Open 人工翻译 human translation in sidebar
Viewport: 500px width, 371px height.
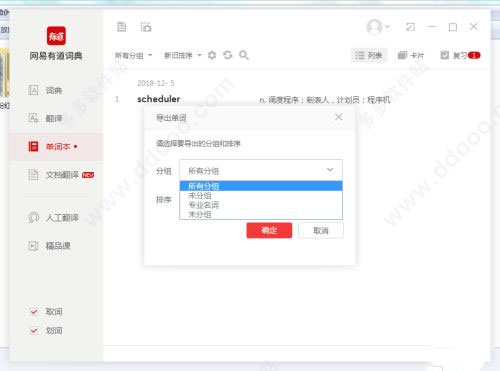tap(53, 217)
